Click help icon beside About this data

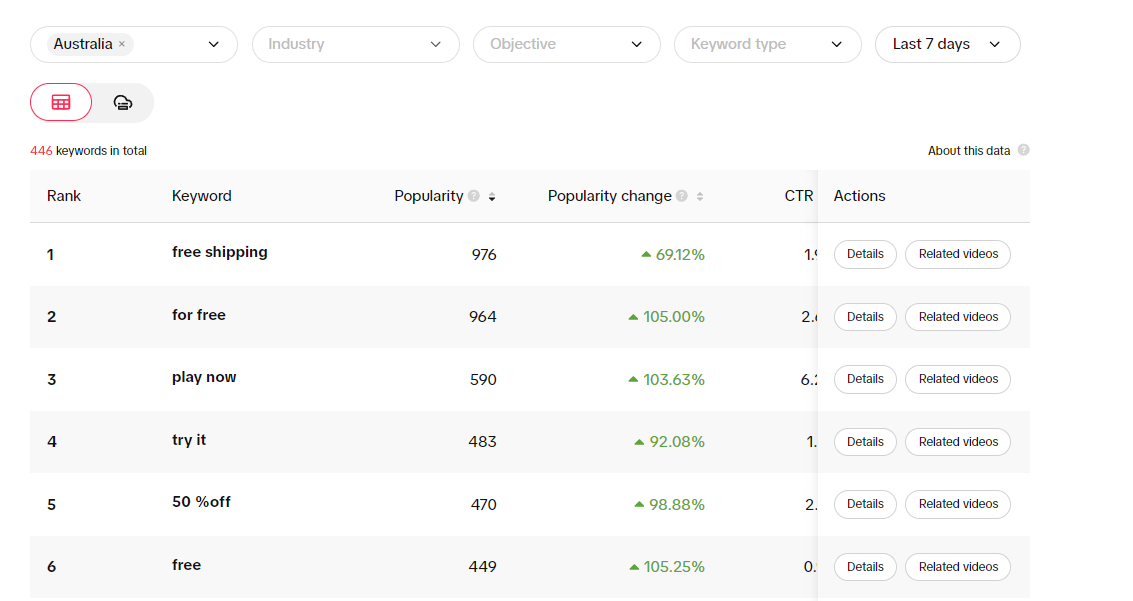[1023, 151]
